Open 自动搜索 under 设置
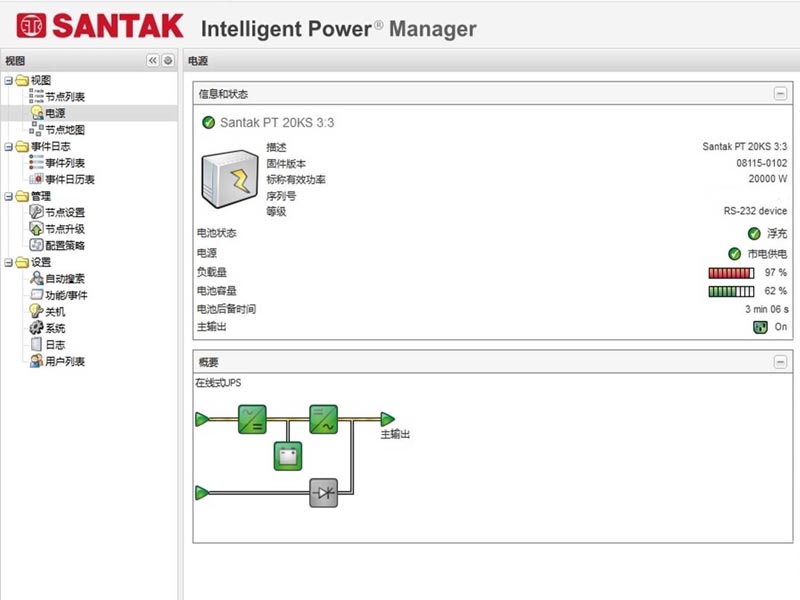The height and width of the screenshot is (600, 800). (65, 279)
